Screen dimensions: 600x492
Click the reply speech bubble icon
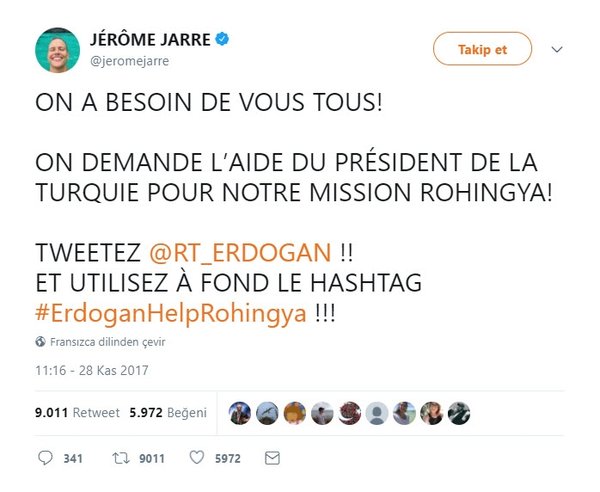(44, 459)
